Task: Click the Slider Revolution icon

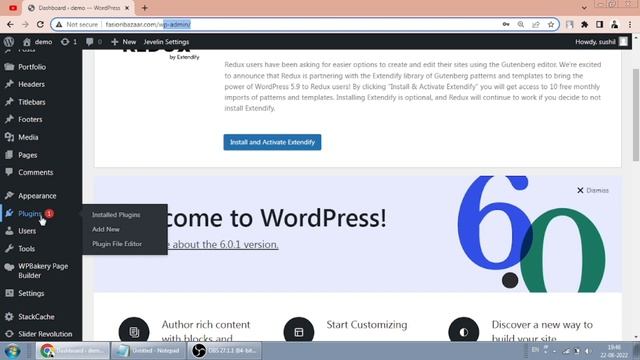Action: [x=9, y=334]
